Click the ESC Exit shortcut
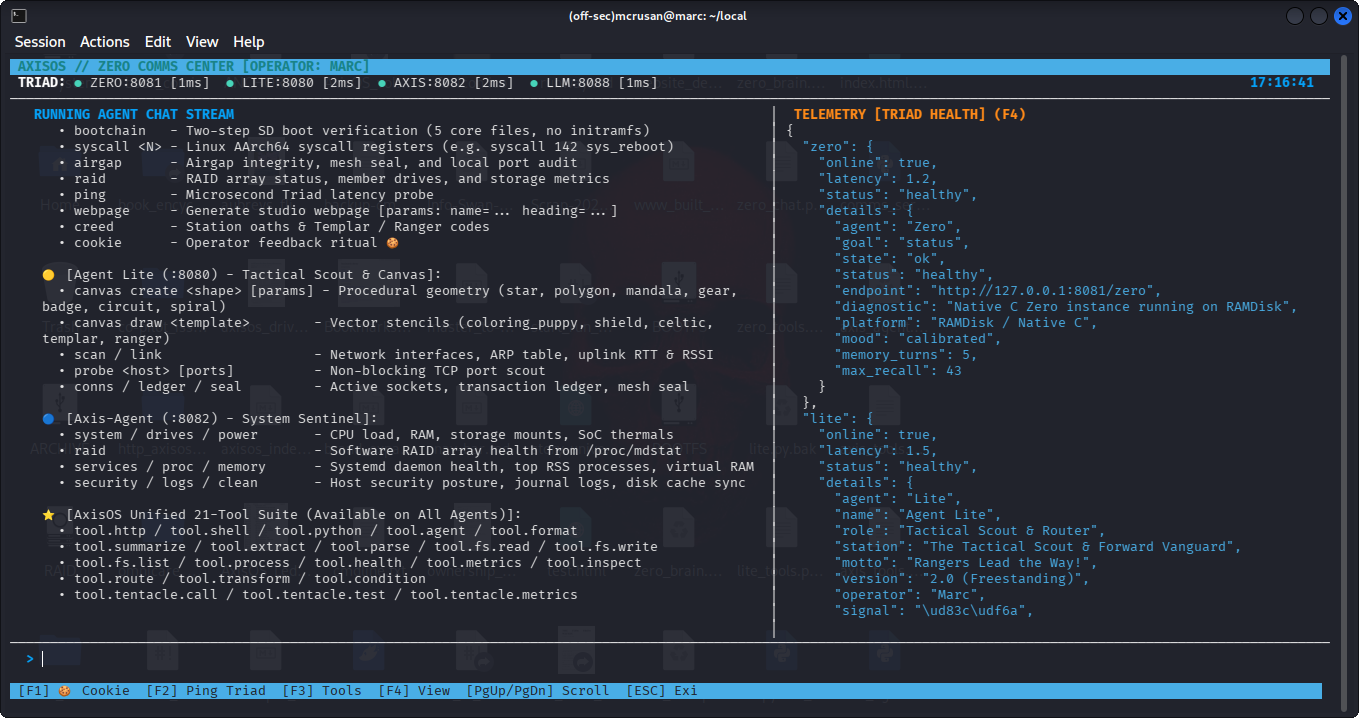The height and width of the screenshot is (718, 1359). tap(662, 691)
